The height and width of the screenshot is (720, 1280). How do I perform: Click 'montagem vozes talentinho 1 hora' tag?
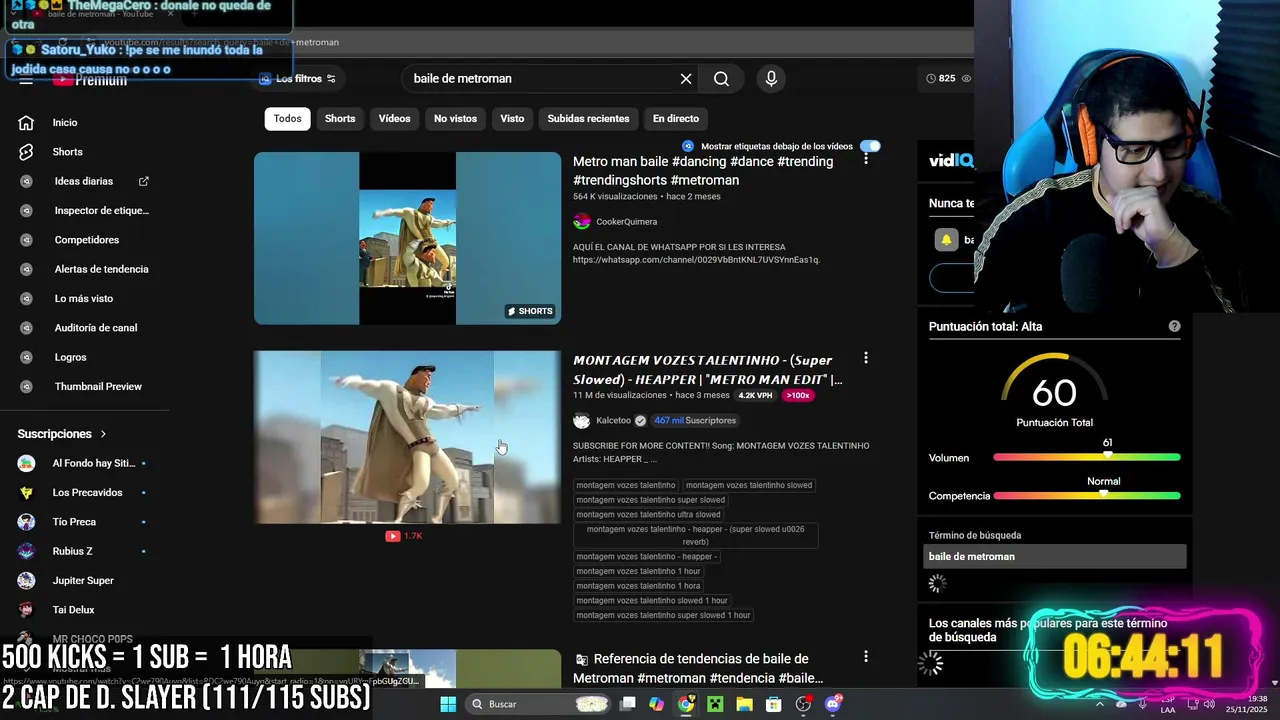click(x=638, y=586)
